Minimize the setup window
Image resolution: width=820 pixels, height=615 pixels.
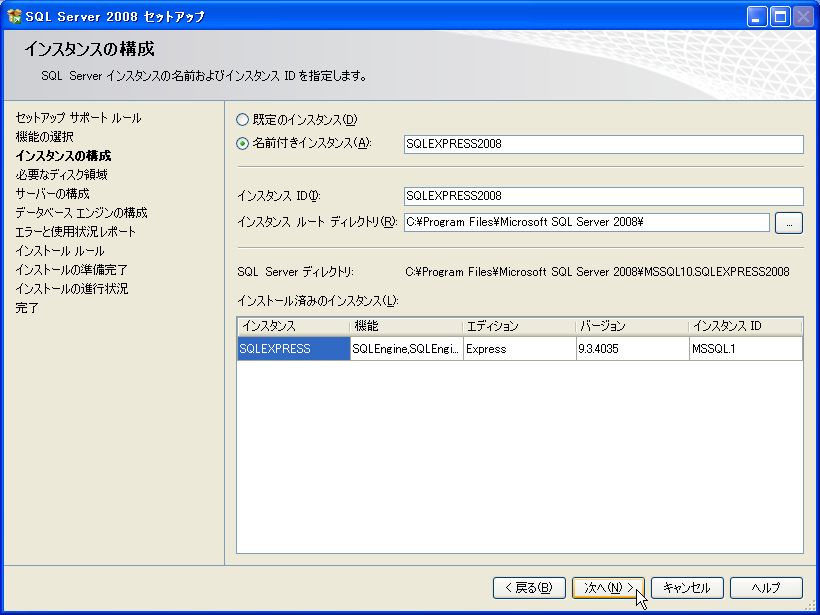(x=757, y=17)
